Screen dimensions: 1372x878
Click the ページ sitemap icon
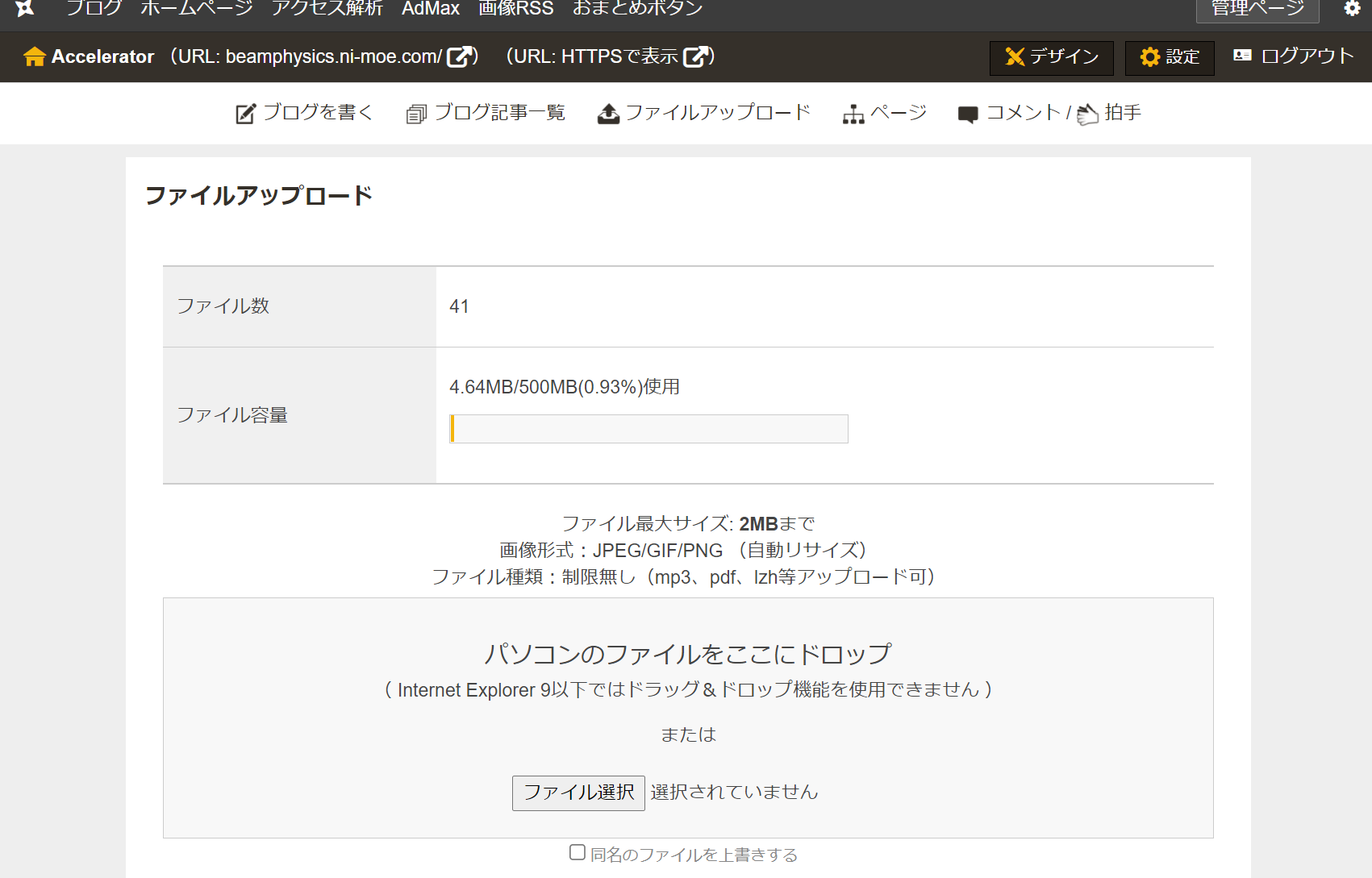[x=853, y=114]
